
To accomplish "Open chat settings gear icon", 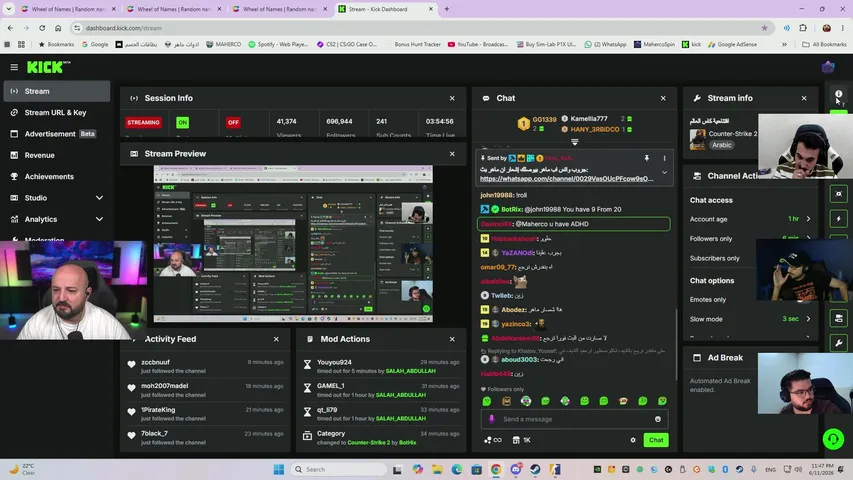I will point(633,440).
